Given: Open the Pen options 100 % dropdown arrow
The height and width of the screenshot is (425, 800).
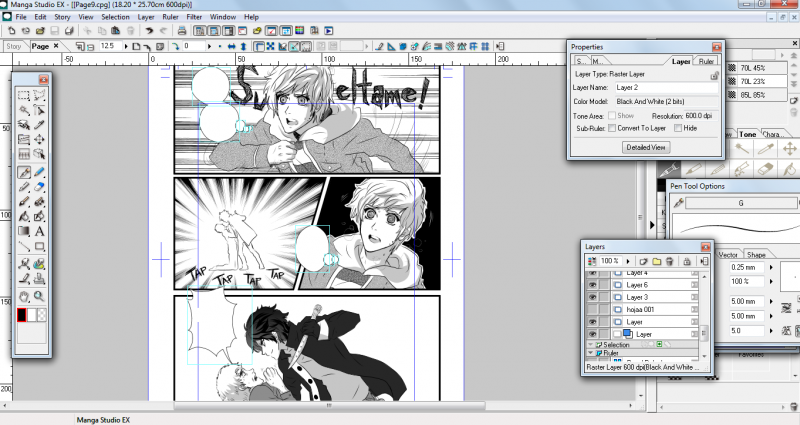Looking at the screenshot, I should (771, 281).
